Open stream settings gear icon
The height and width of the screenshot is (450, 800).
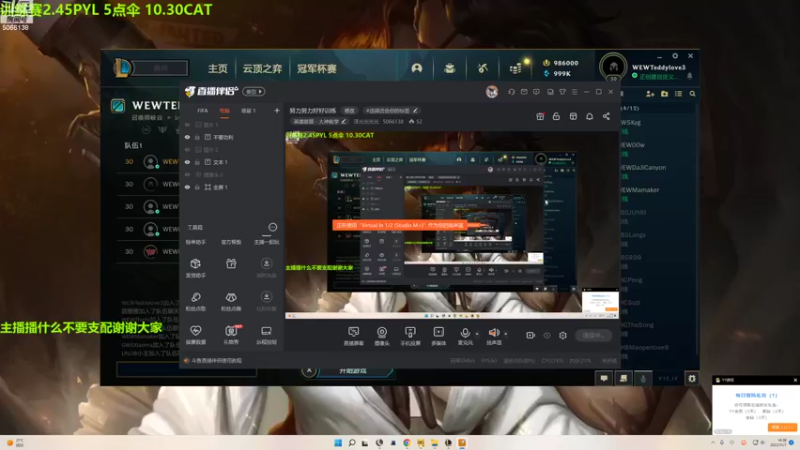(x=563, y=335)
